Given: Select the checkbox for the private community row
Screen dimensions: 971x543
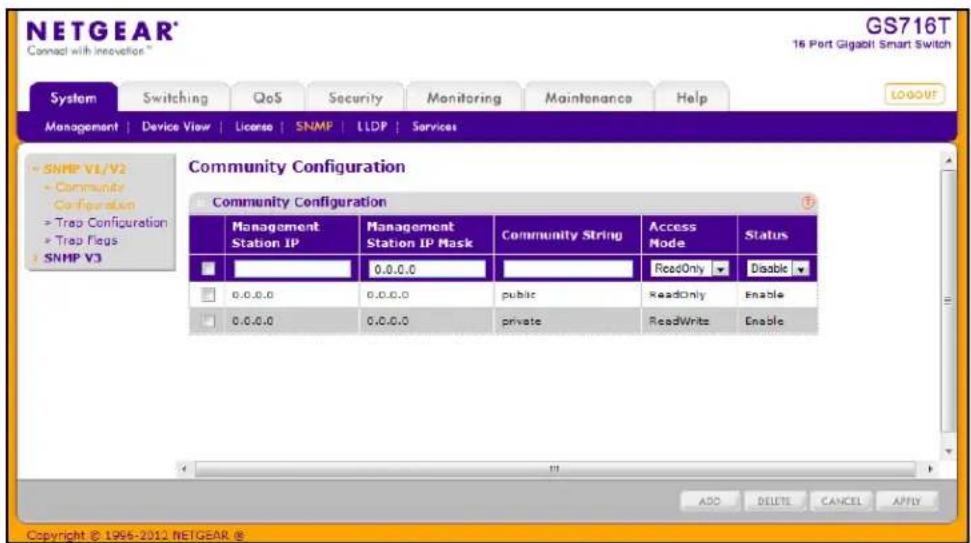Looking at the screenshot, I should pyautogui.click(x=208, y=321).
